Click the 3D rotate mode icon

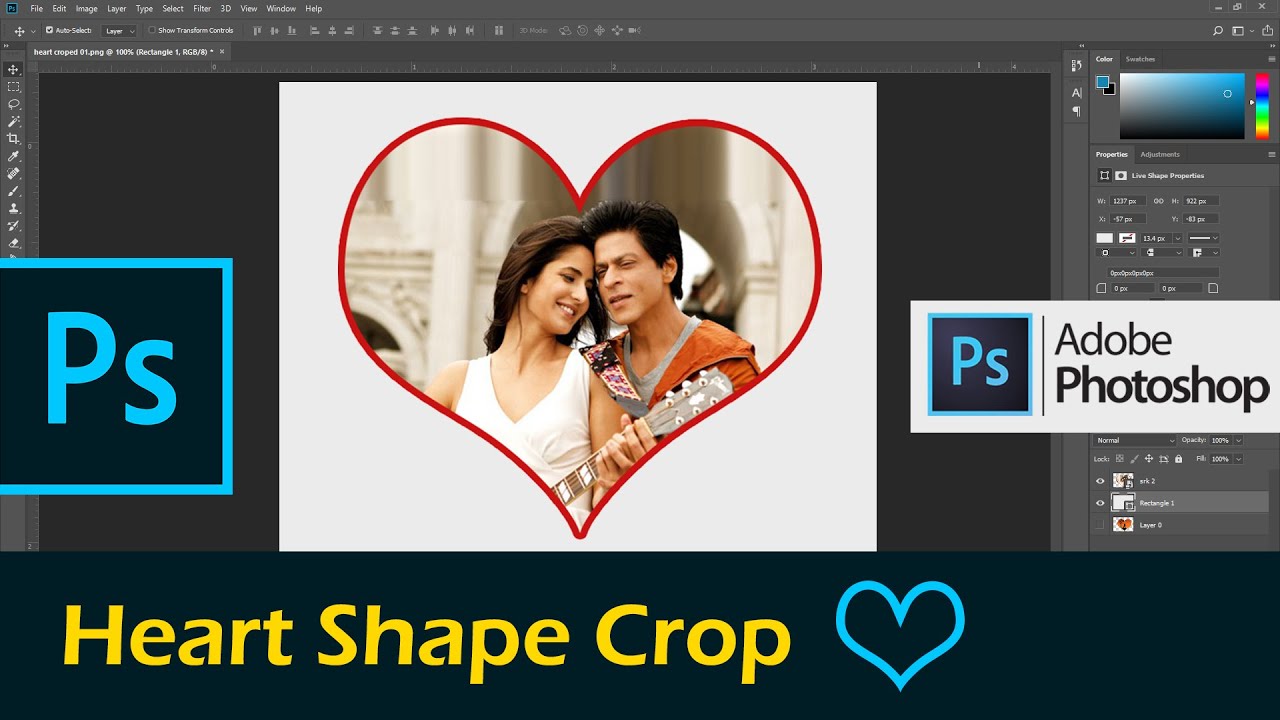coord(566,31)
